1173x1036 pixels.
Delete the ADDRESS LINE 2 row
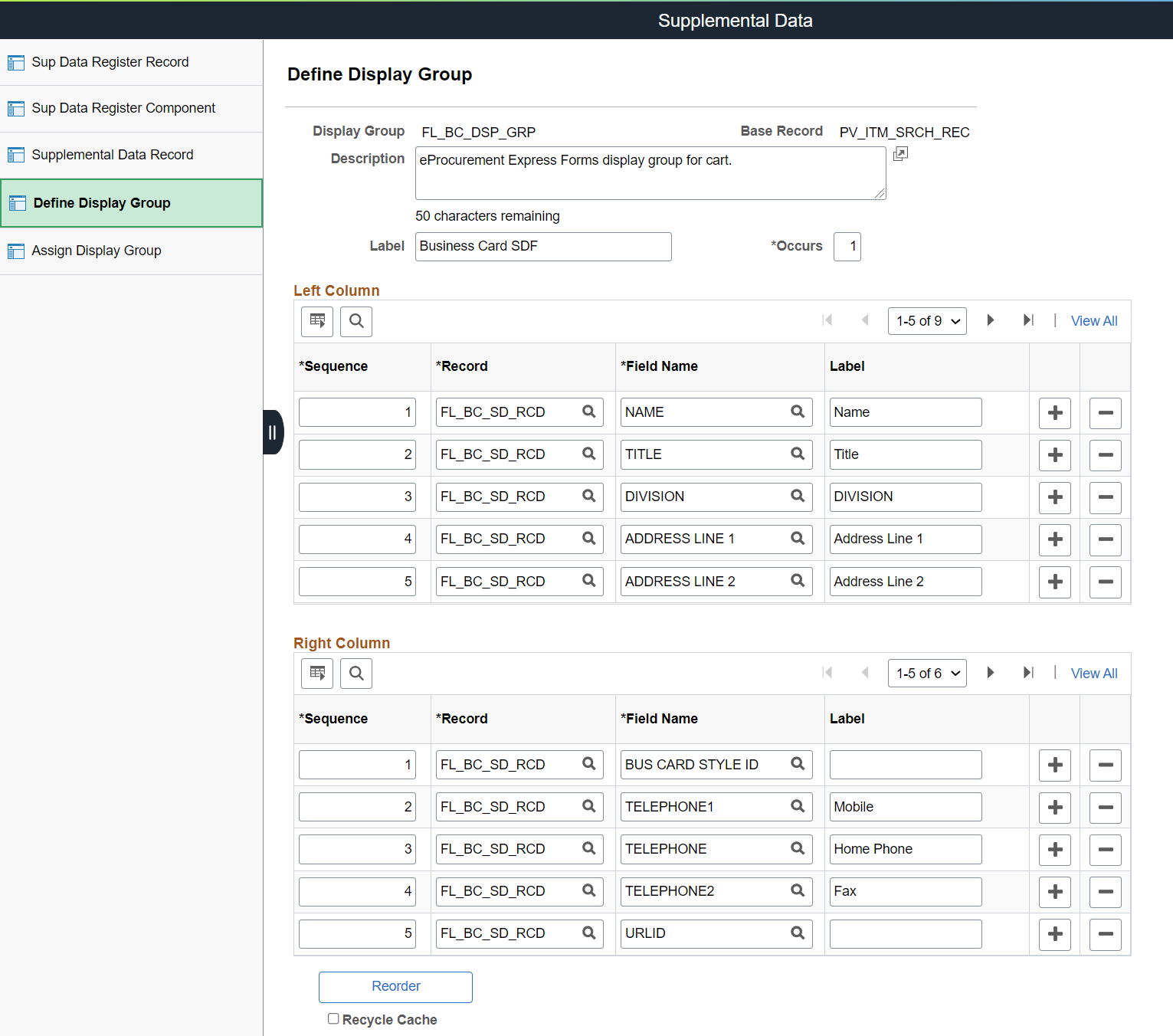(x=1106, y=582)
